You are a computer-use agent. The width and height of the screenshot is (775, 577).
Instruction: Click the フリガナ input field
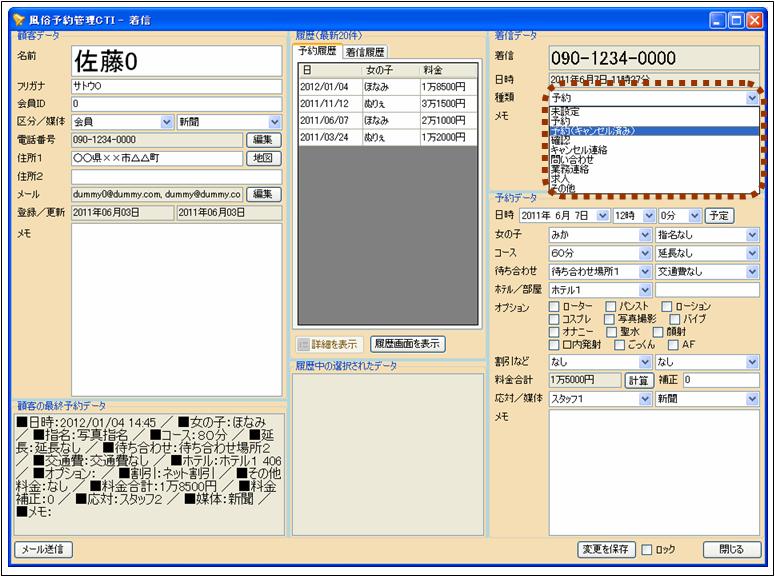coord(176,86)
